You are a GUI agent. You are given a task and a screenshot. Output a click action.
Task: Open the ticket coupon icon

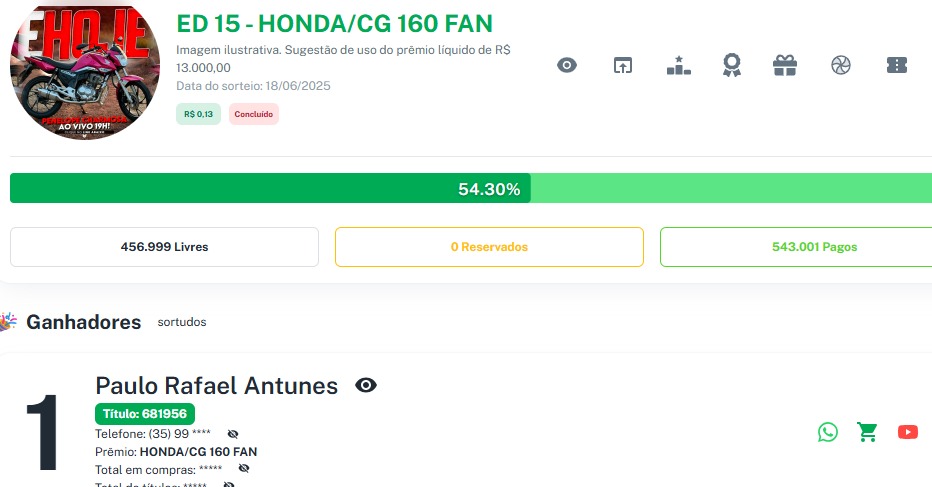click(897, 66)
